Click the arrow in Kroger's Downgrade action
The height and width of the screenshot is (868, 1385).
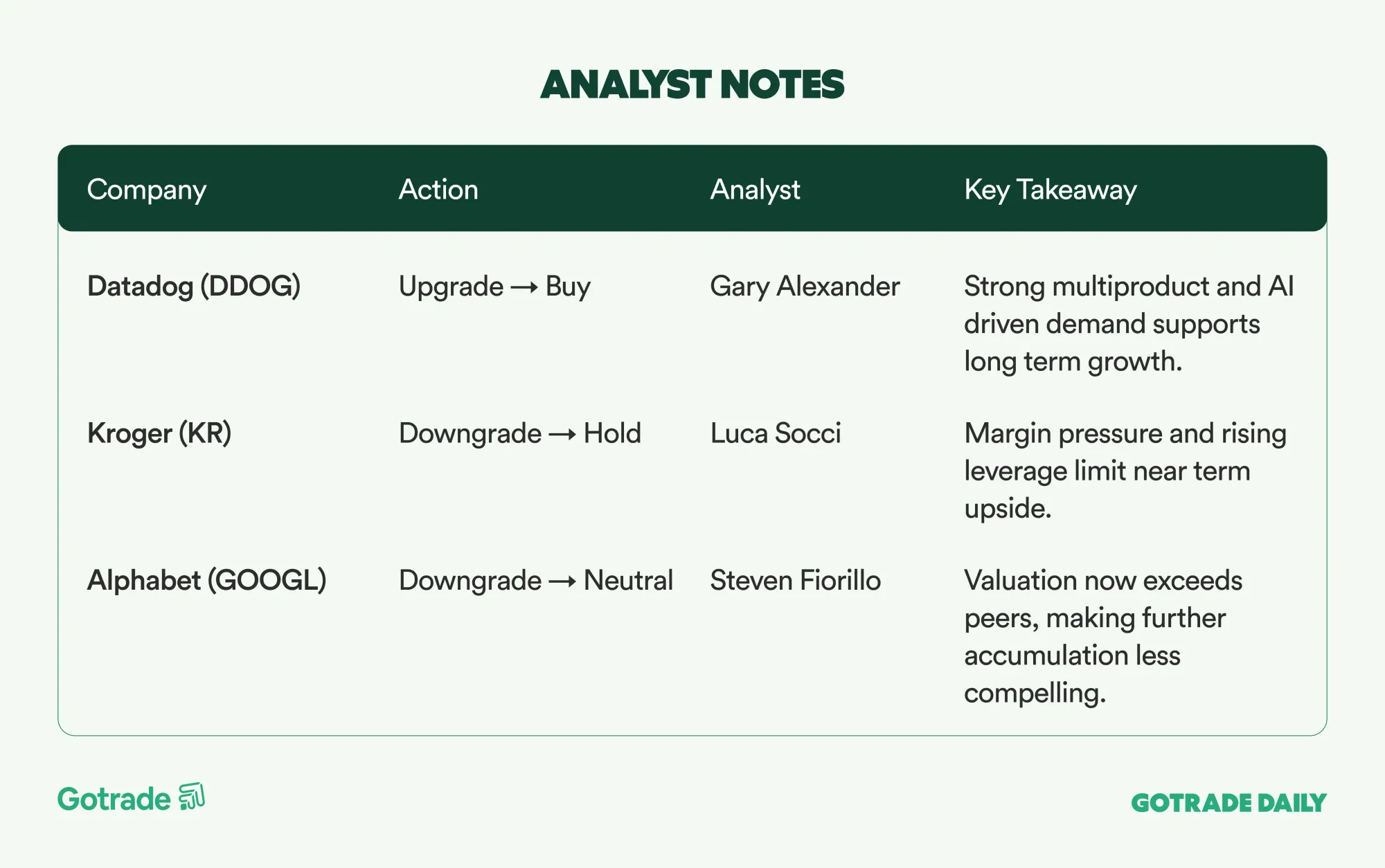[x=562, y=435]
